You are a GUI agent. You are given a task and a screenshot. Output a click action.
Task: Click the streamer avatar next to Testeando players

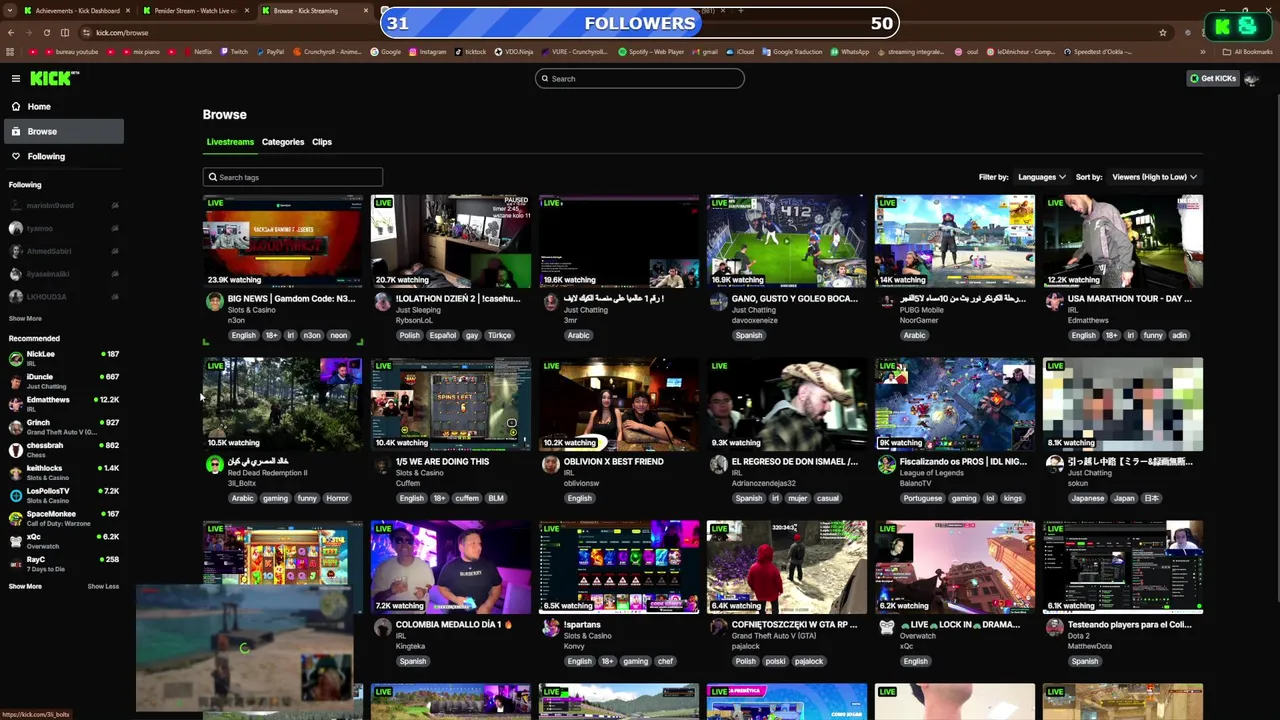[x=1054, y=628]
